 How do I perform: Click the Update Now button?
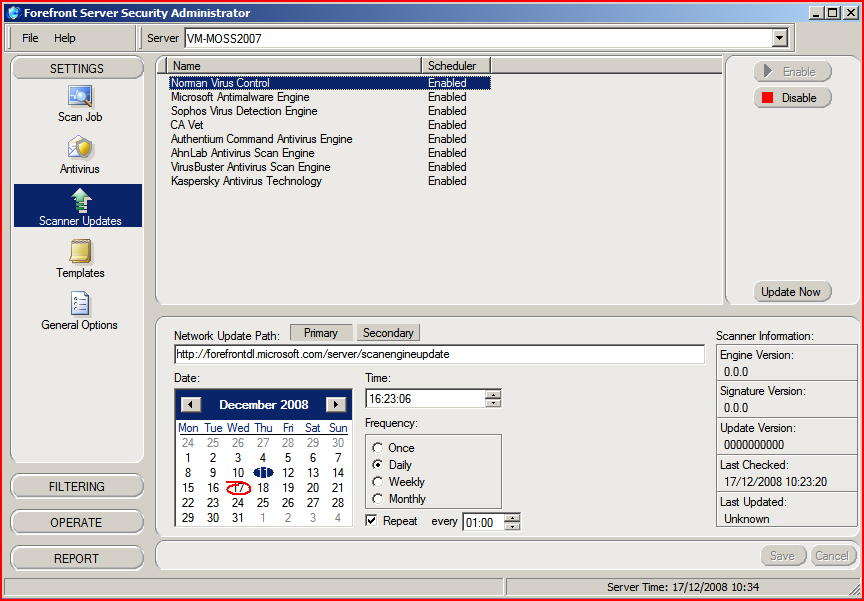[x=790, y=292]
